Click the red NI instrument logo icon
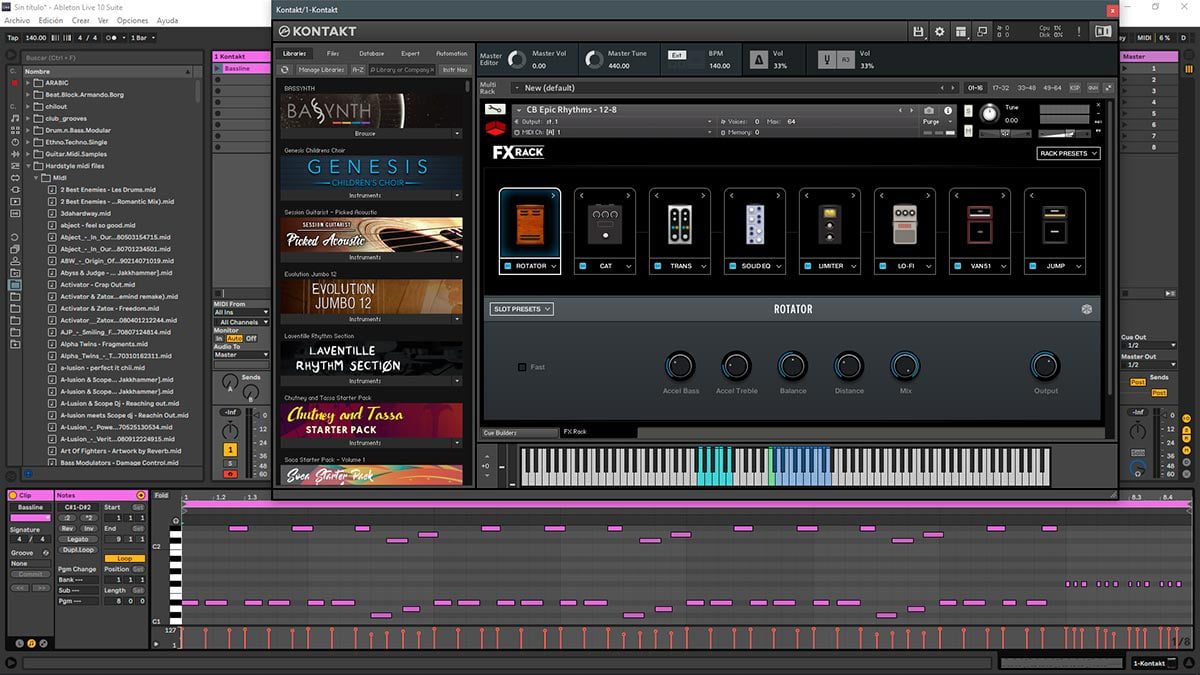Viewport: 1200px width, 675px height. click(x=494, y=128)
